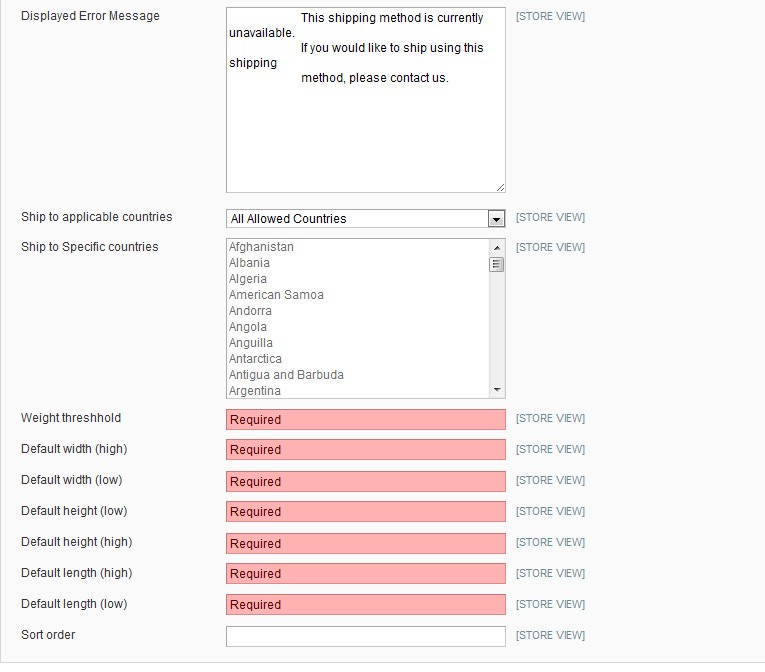Focus the Default height (high) input
765x672 pixels.
[x=365, y=544]
